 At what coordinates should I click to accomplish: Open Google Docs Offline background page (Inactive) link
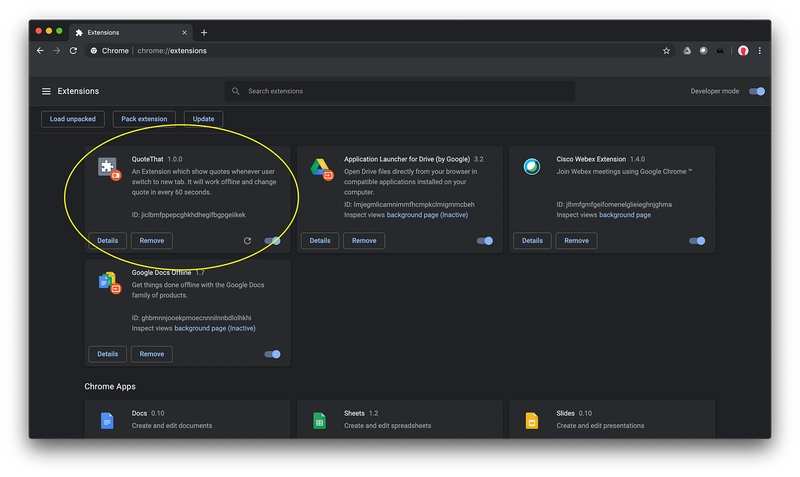pyautogui.click(x=215, y=328)
